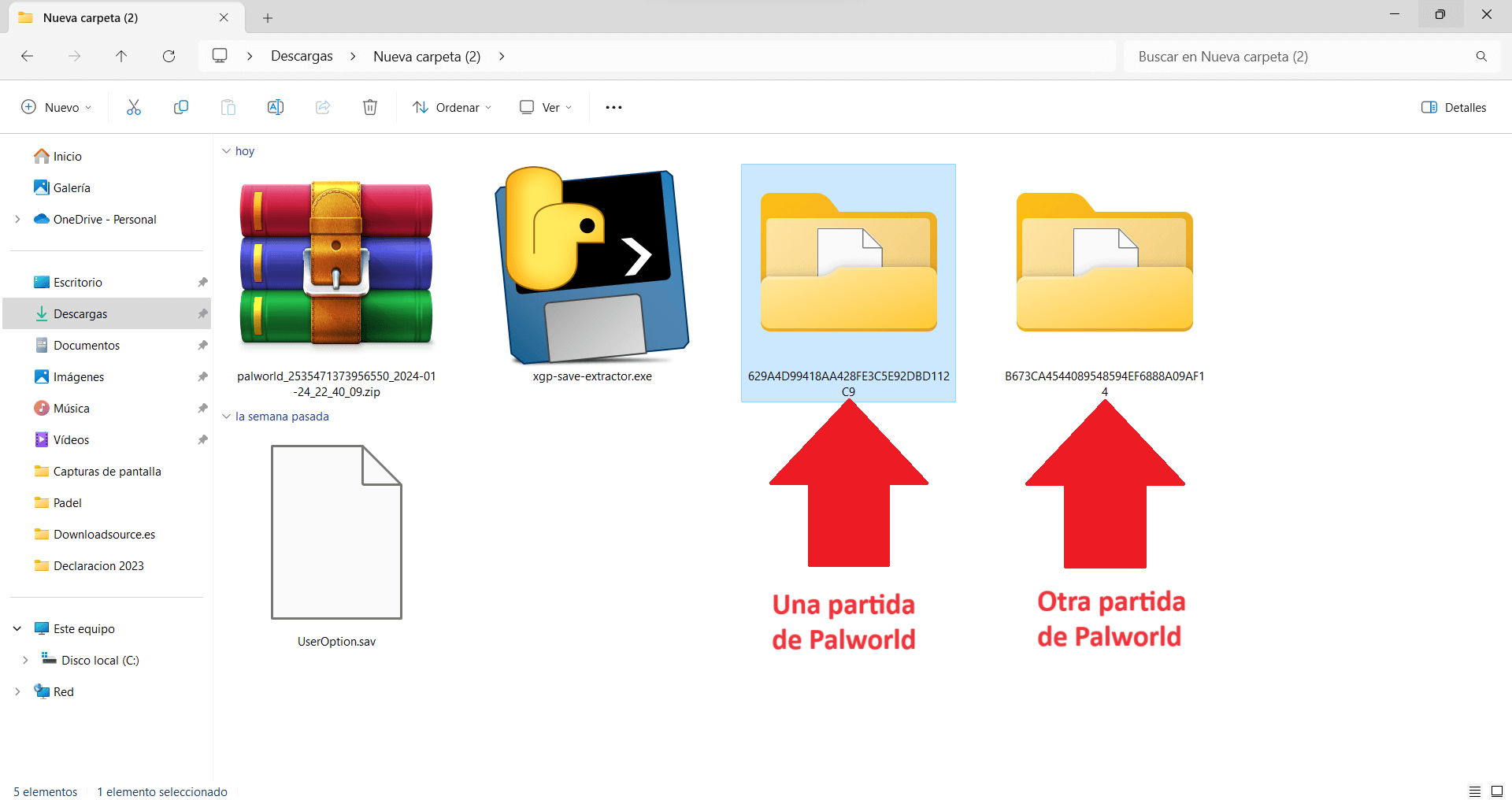Toggle the Detalles pane button
The height and width of the screenshot is (800, 1512).
click(1454, 107)
